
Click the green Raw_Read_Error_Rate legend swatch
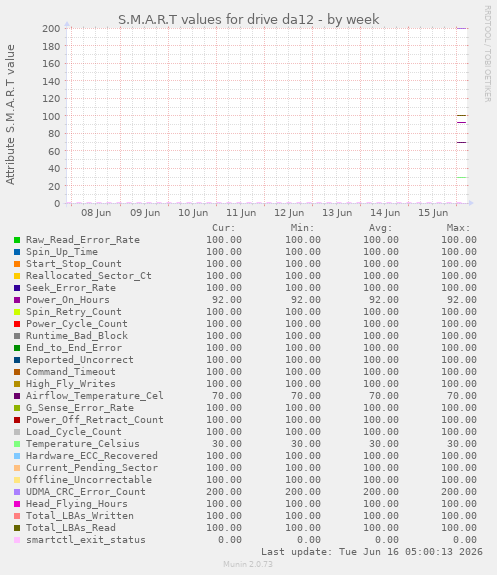[17, 240]
